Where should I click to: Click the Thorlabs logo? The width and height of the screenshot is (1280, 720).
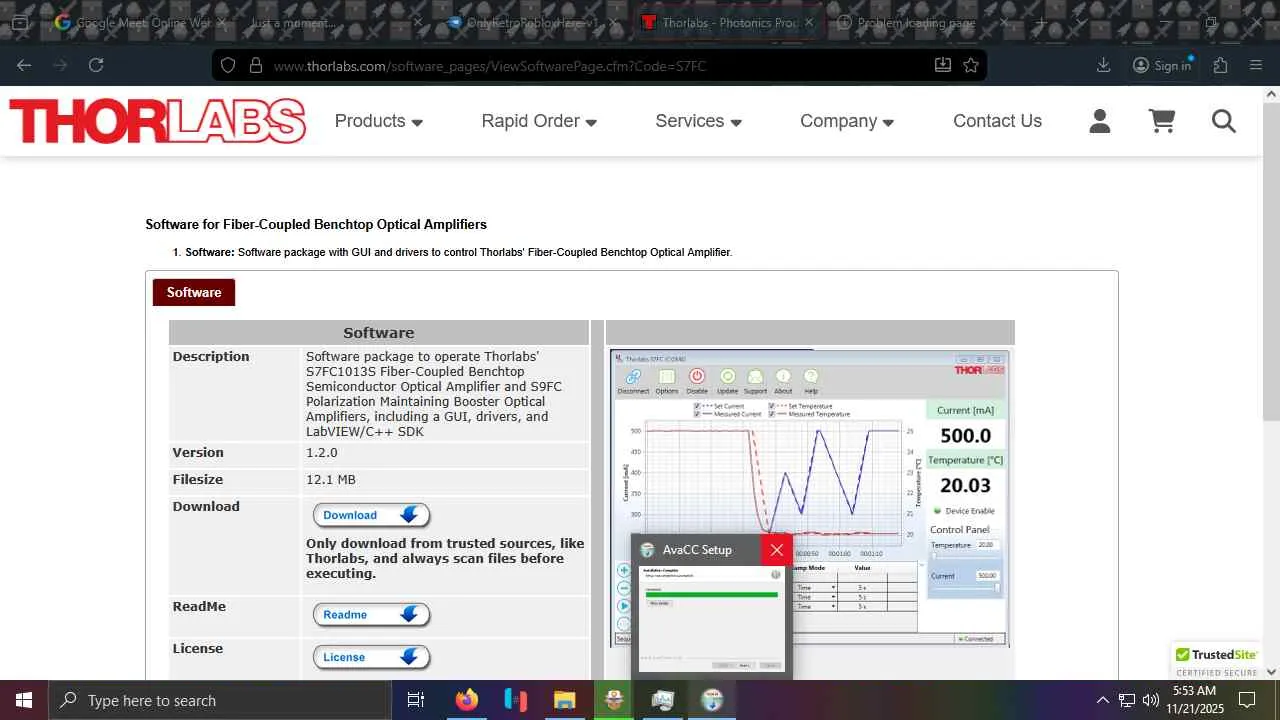pyautogui.click(x=158, y=121)
